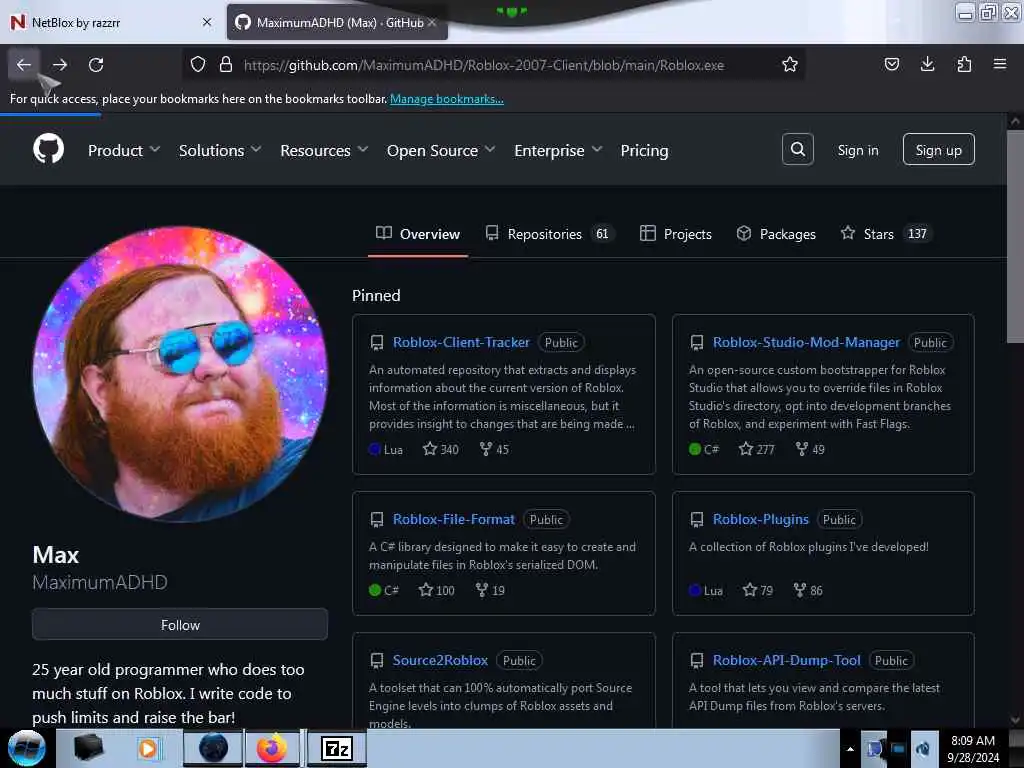
Task: Switch to the Projects tab
Action: (x=675, y=234)
